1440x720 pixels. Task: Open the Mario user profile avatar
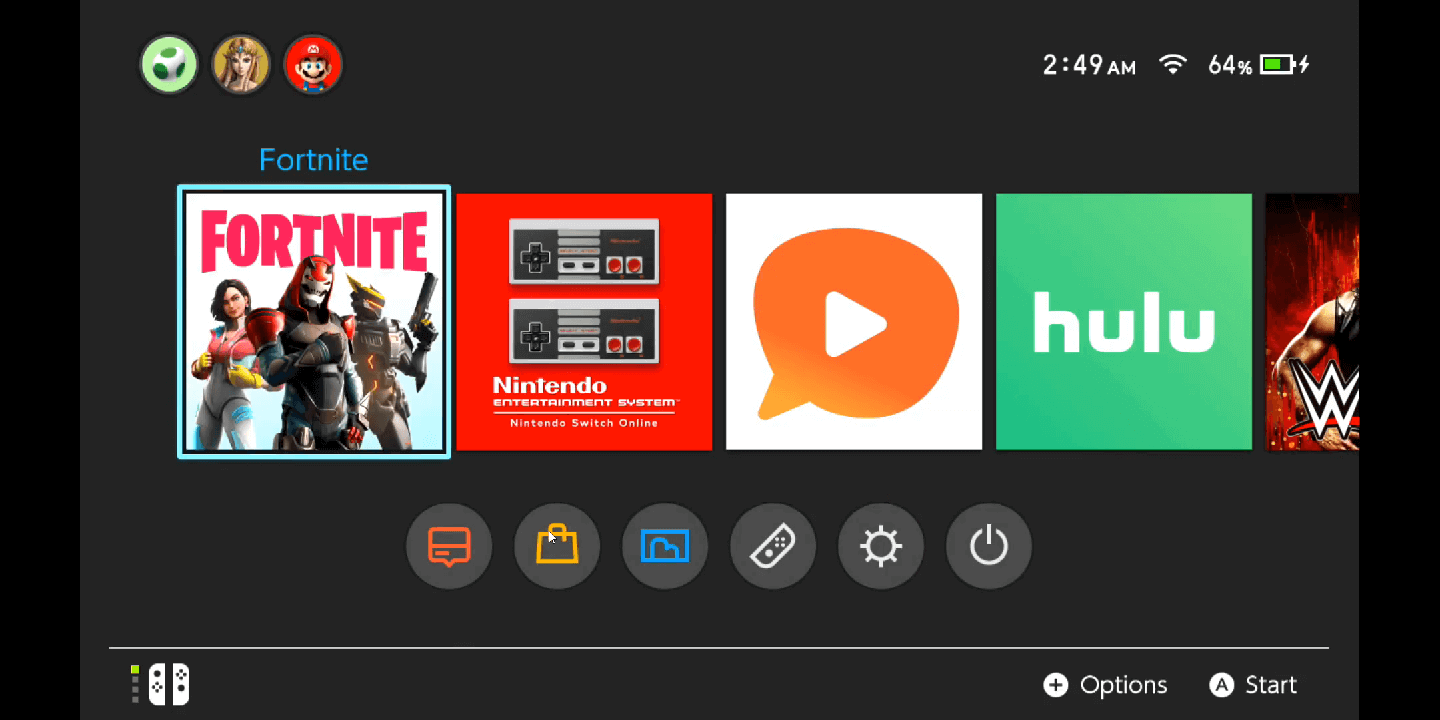313,65
